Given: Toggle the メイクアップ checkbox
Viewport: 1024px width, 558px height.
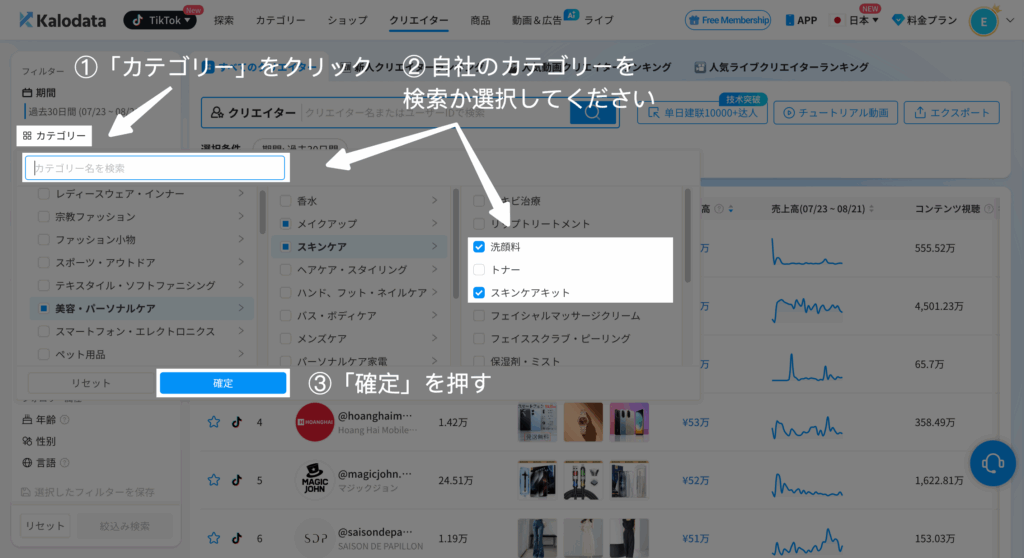Looking at the screenshot, I should [x=285, y=223].
